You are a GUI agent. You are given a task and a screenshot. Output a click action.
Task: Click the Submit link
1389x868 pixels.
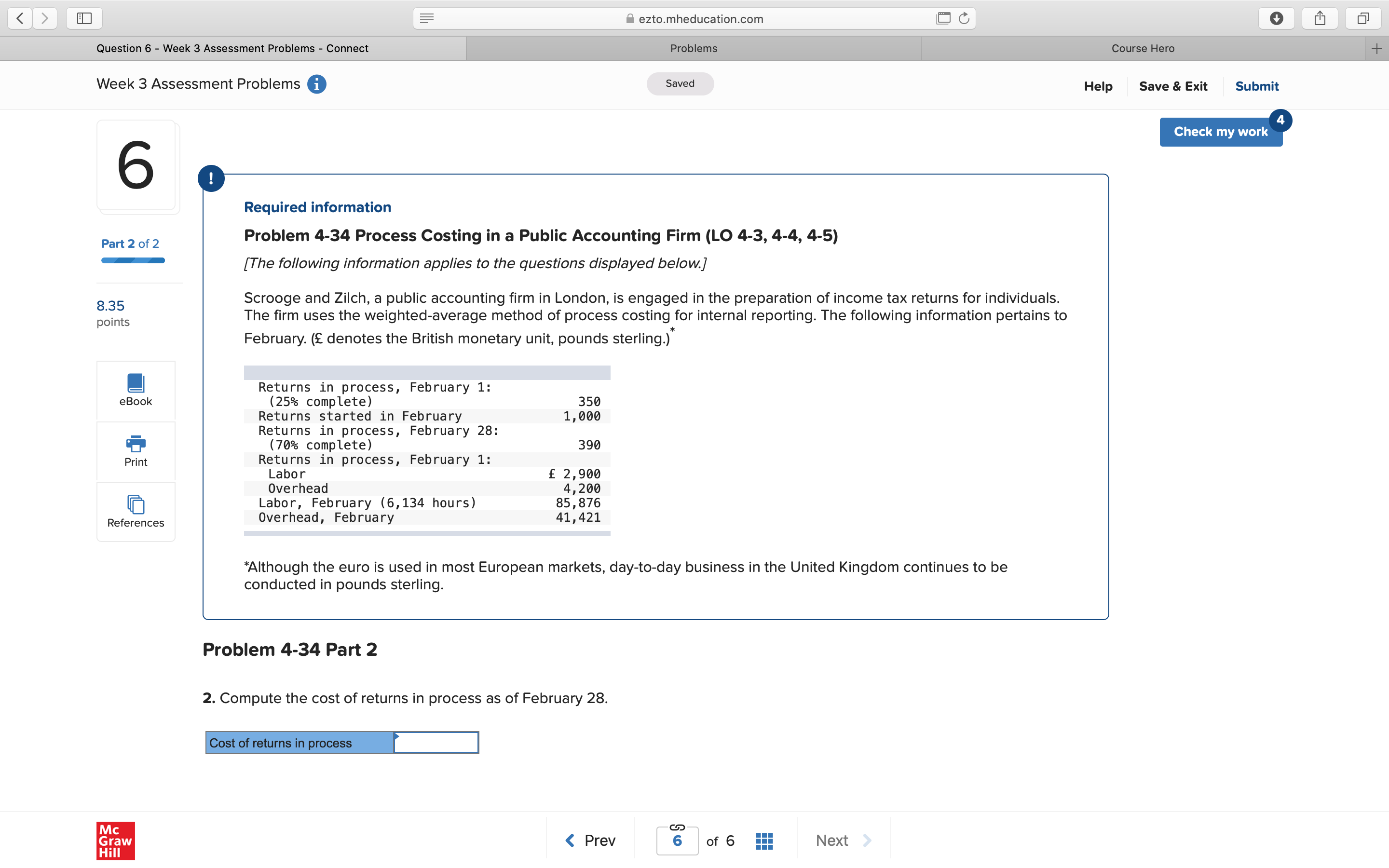pyautogui.click(x=1256, y=86)
